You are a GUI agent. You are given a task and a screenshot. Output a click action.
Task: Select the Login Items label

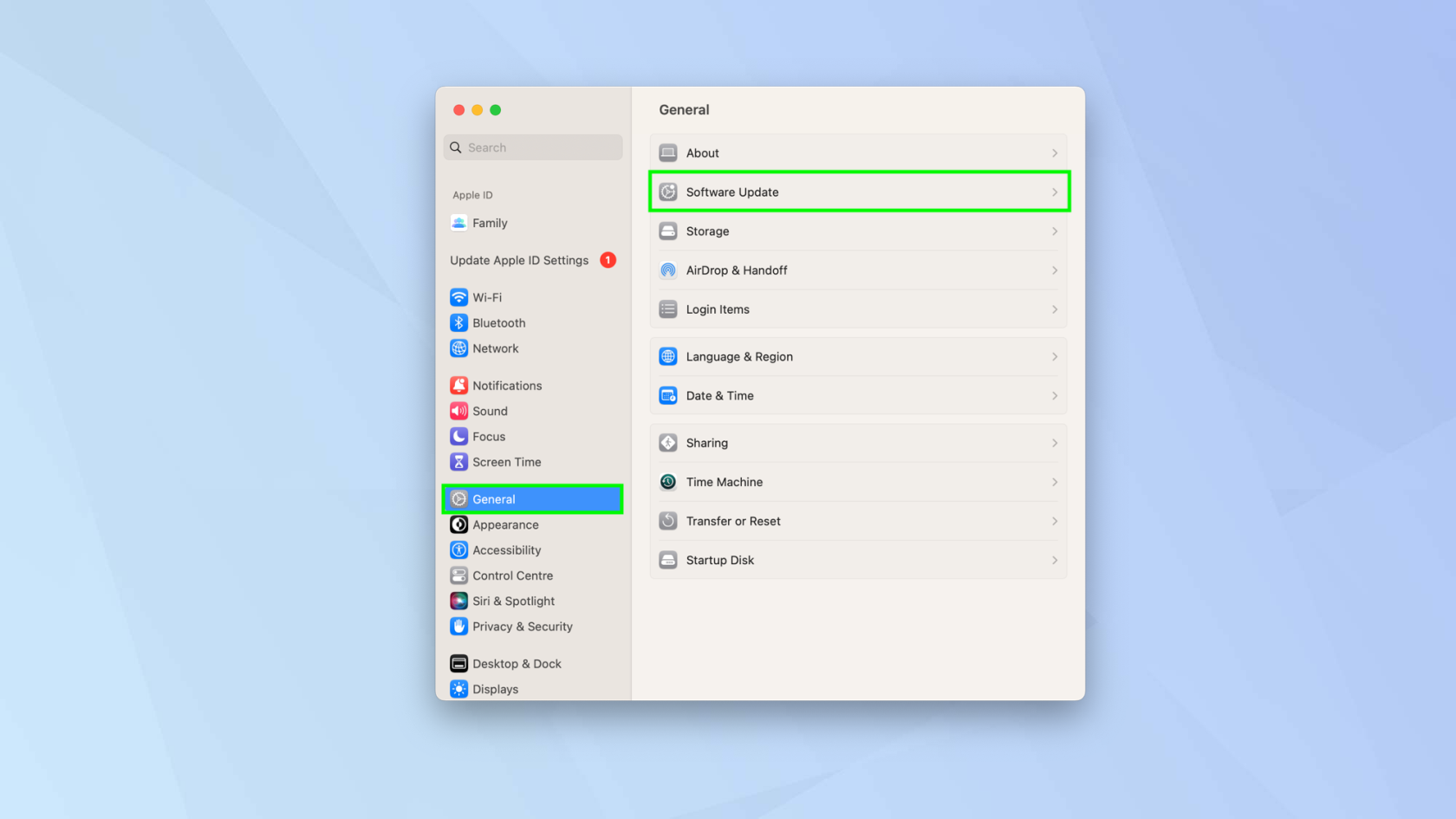718,309
